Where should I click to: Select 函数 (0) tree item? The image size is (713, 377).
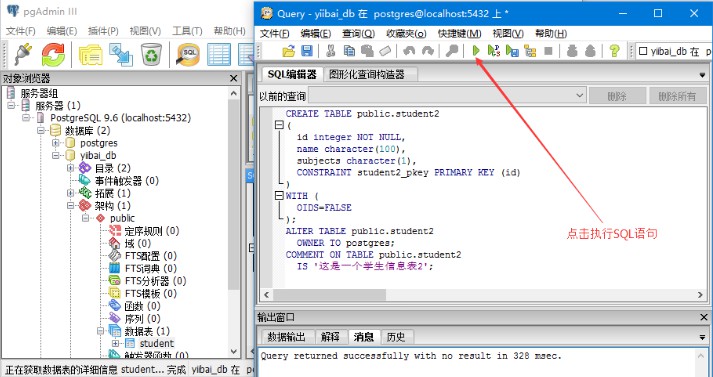[x=143, y=306]
